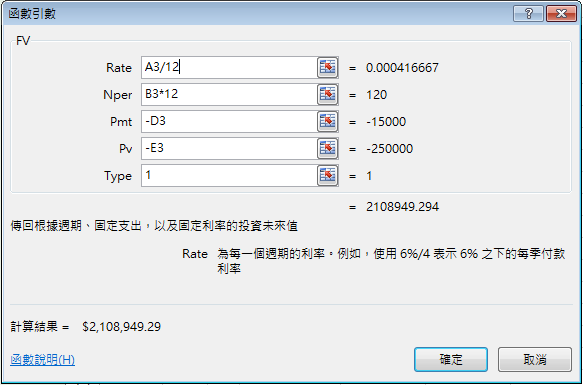Image resolution: width=583 pixels, height=385 pixels.
Task: Click the calculated result $2,108,949.29
Action: coord(122,327)
